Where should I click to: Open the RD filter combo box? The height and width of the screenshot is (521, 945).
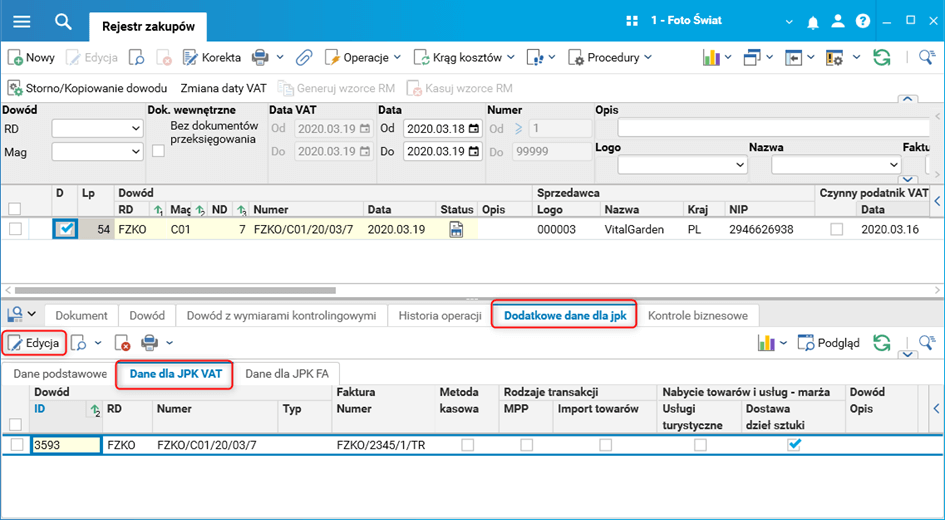pos(97,128)
